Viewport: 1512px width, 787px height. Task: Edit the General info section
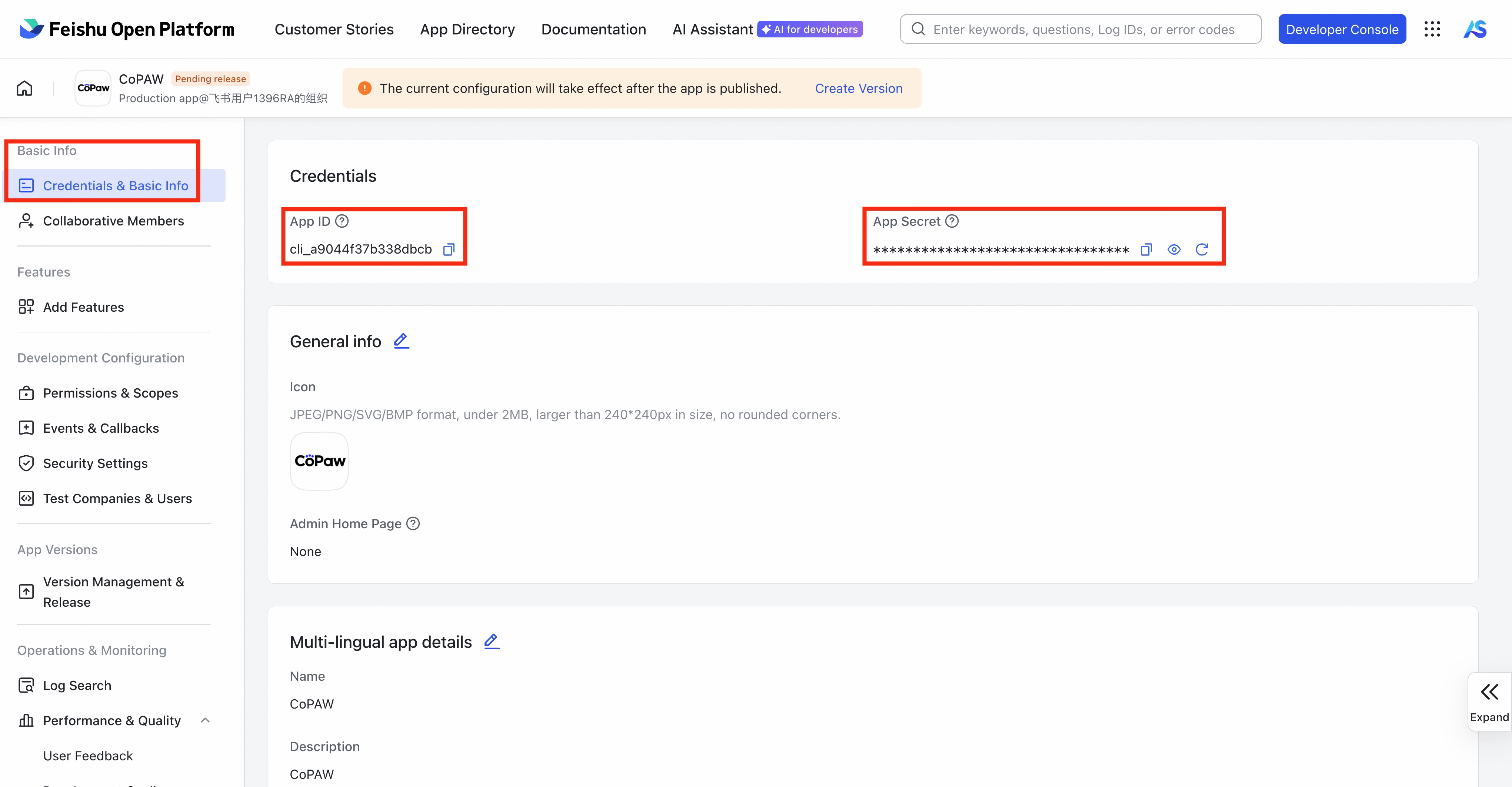(x=401, y=341)
